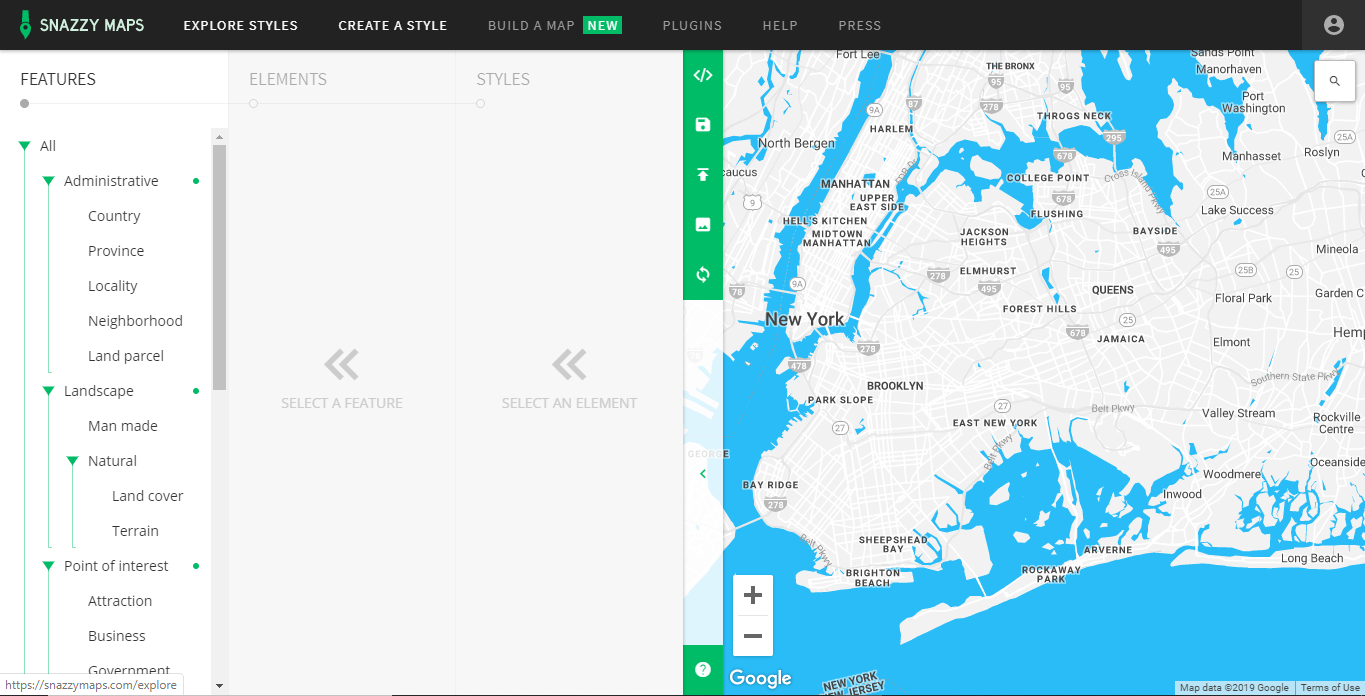Open Create a Style page

point(393,25)
